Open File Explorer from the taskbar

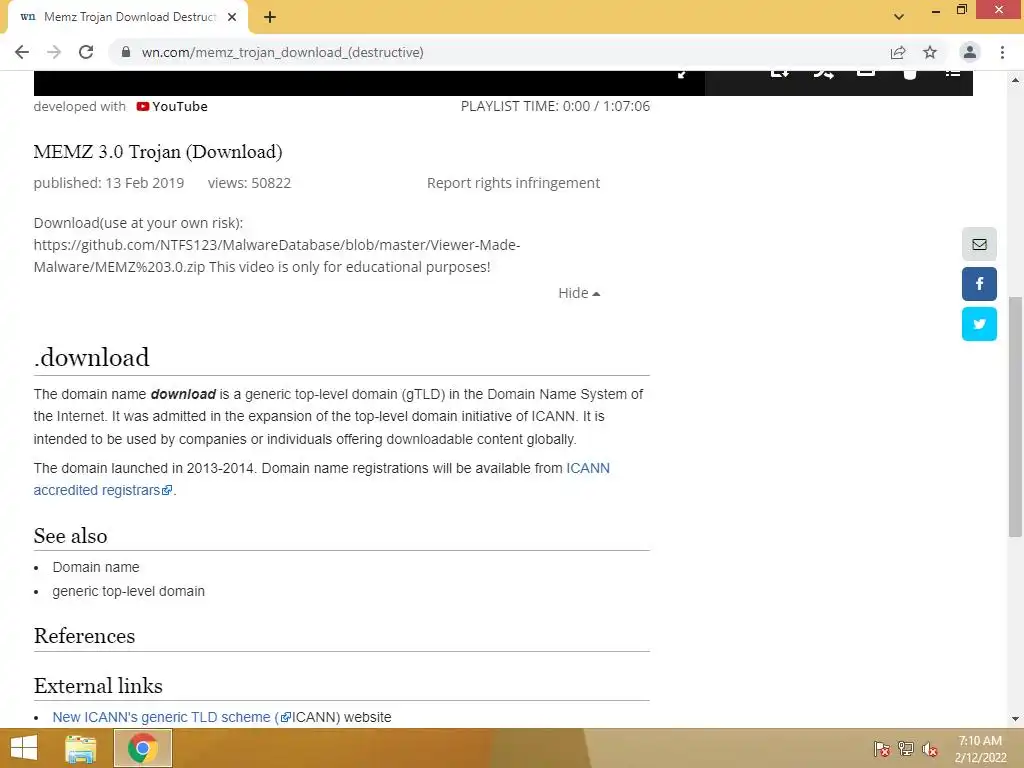coord(81,748)
